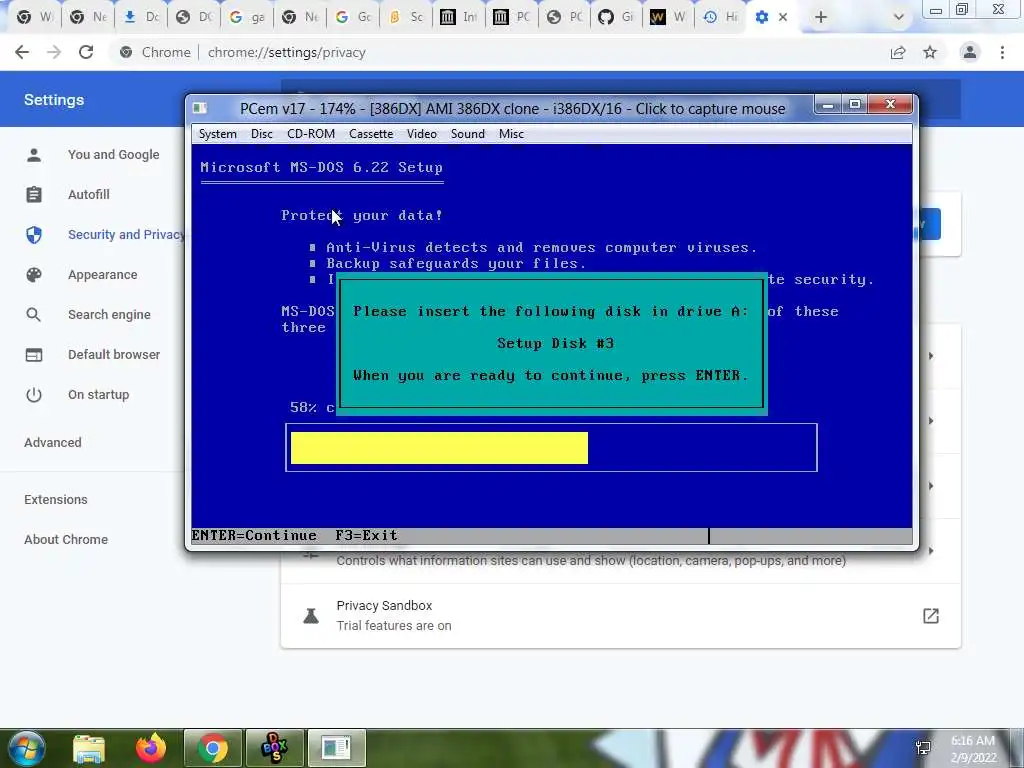Click the Chrome share page icon

pyautogui.click(x=898, y=52)
